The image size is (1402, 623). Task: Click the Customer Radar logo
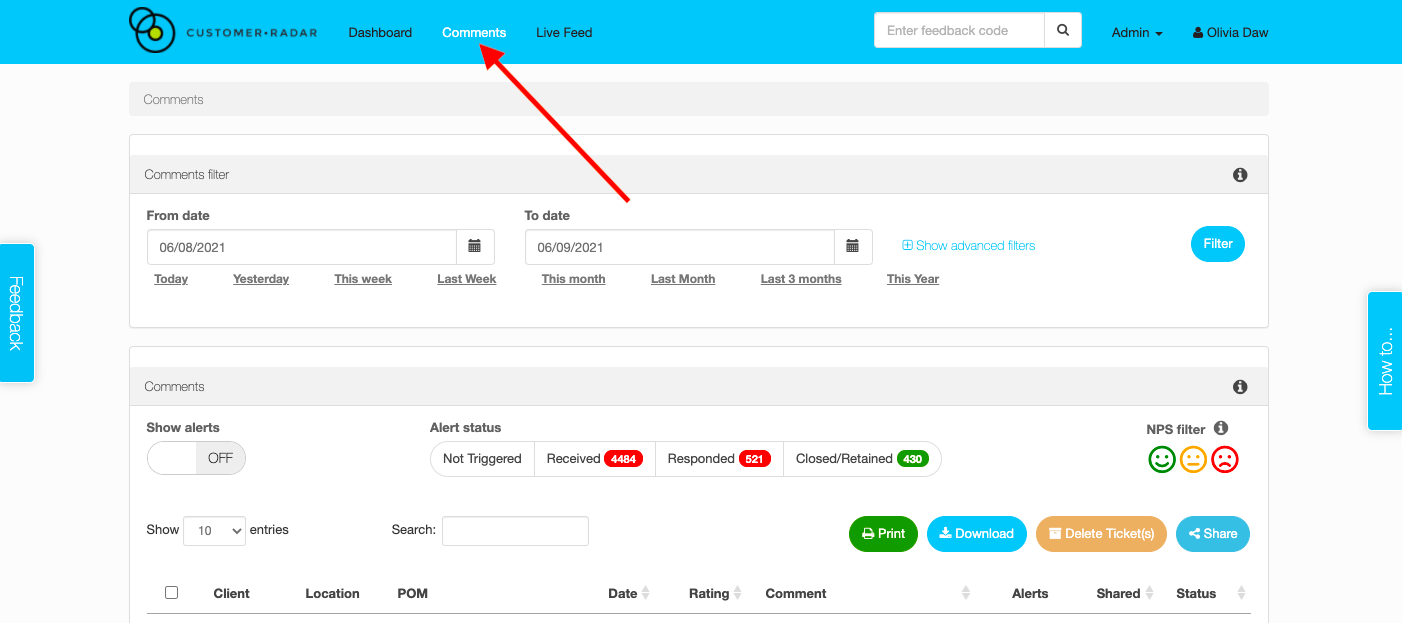point(223,31)
